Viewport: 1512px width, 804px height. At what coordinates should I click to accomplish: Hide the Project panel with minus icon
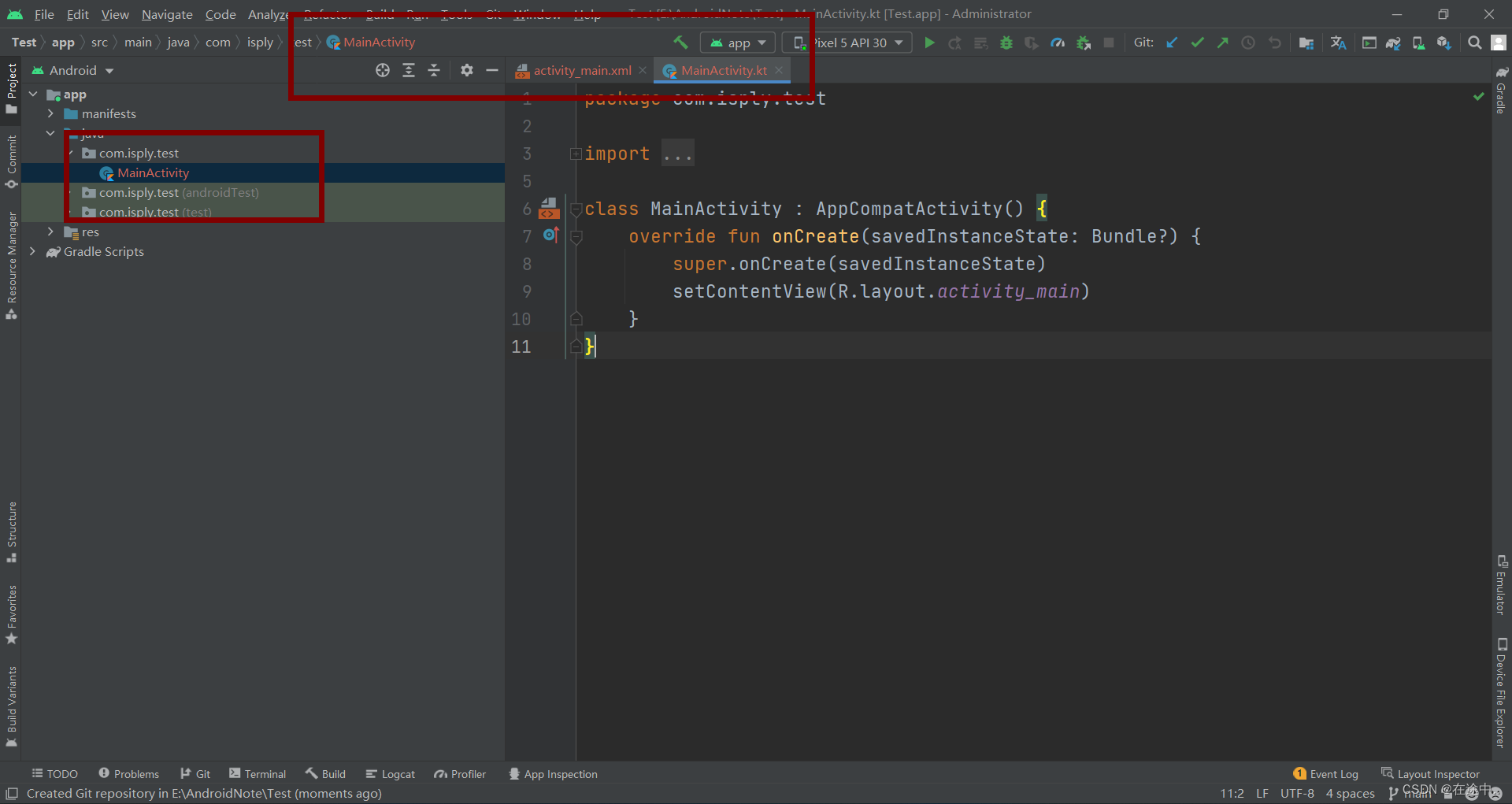pyautogui.click(x=492, y=70)
